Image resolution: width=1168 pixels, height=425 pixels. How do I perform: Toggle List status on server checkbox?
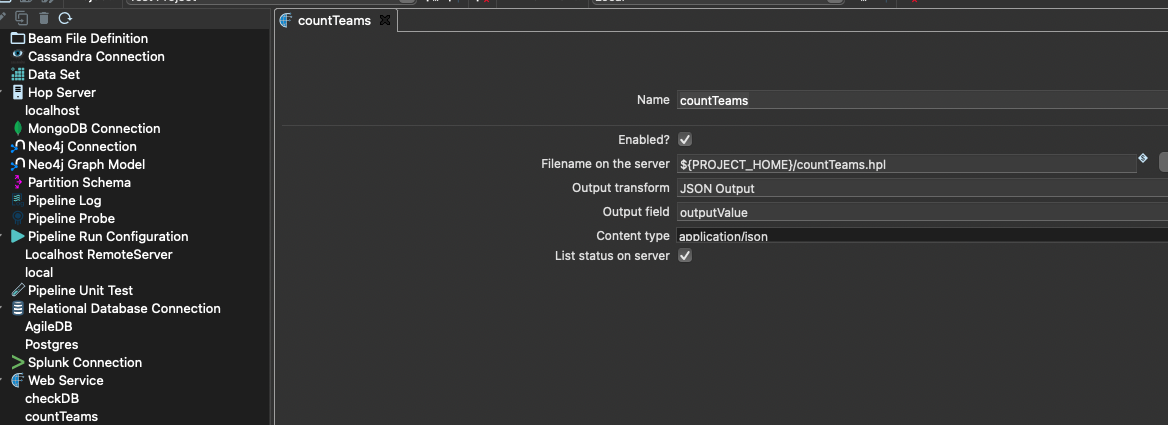[x=685, y=255]
